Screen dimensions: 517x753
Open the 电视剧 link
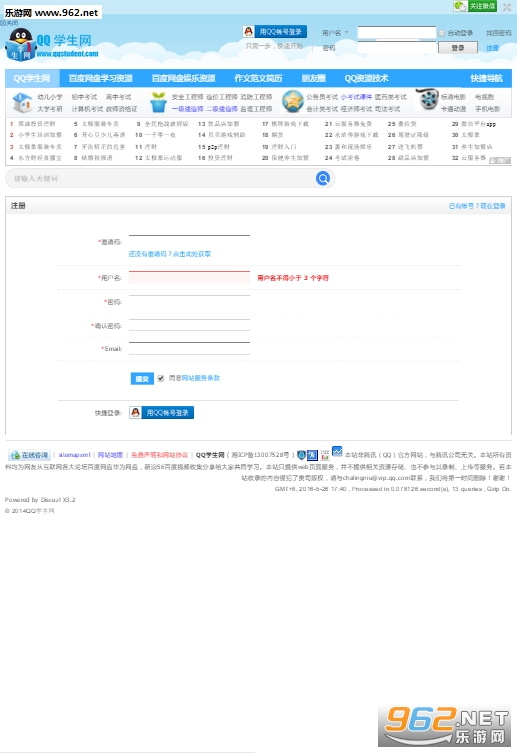(x=484, y=97)
